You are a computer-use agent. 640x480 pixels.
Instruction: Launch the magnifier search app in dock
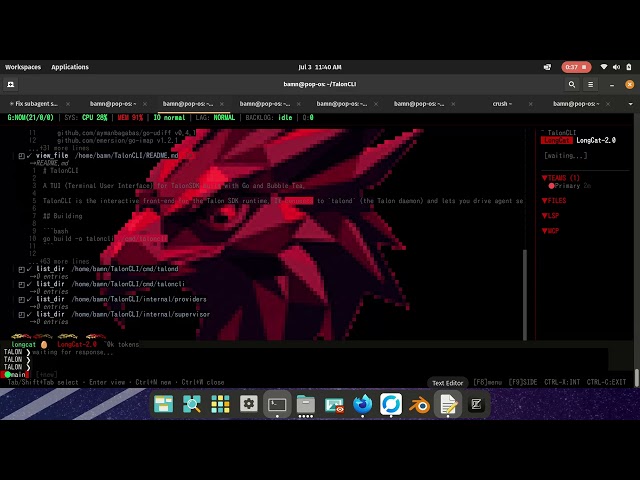(192, 404)
